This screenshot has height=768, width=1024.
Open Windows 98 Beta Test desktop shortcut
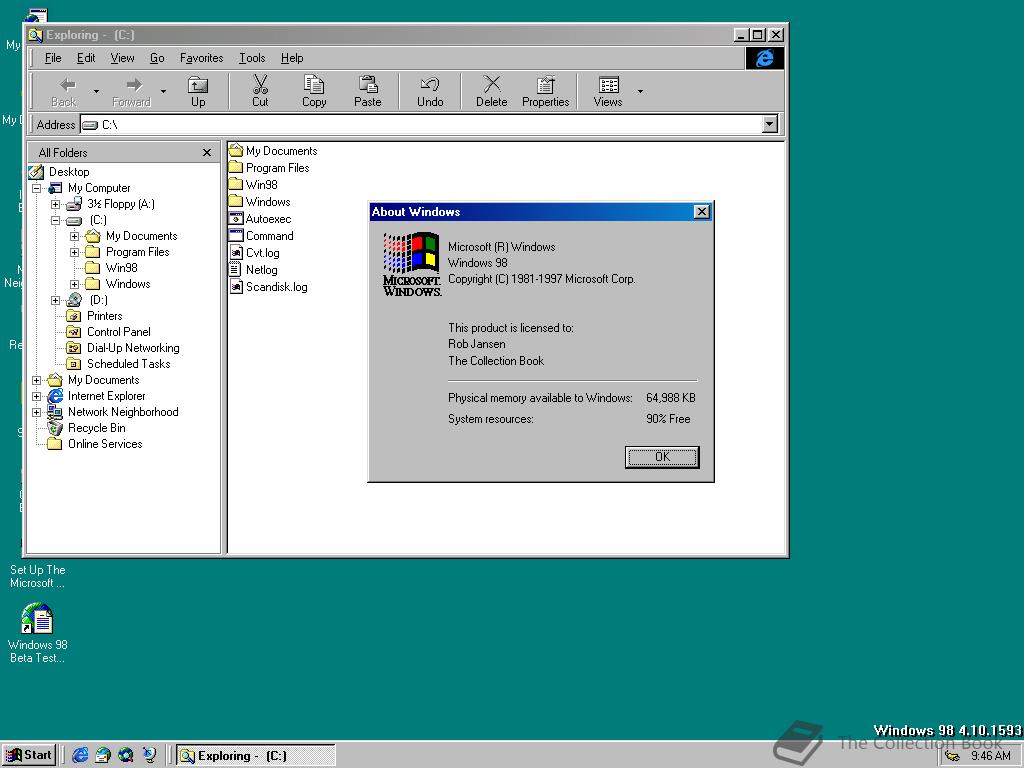(x=37, y=620)
